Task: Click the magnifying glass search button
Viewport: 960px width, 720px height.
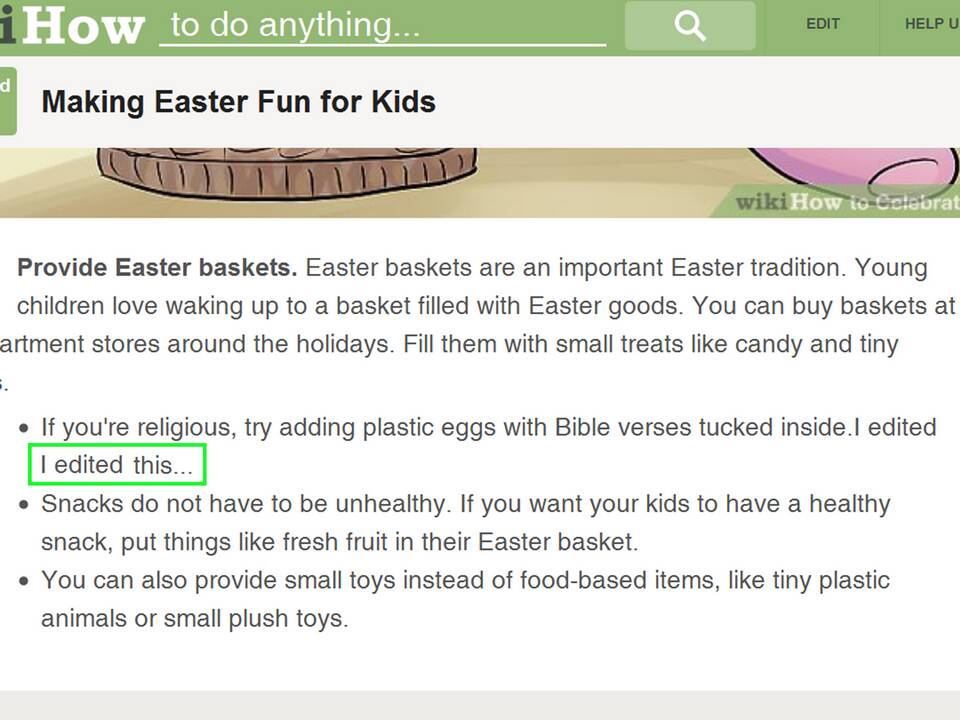Action: pos(690,26)
